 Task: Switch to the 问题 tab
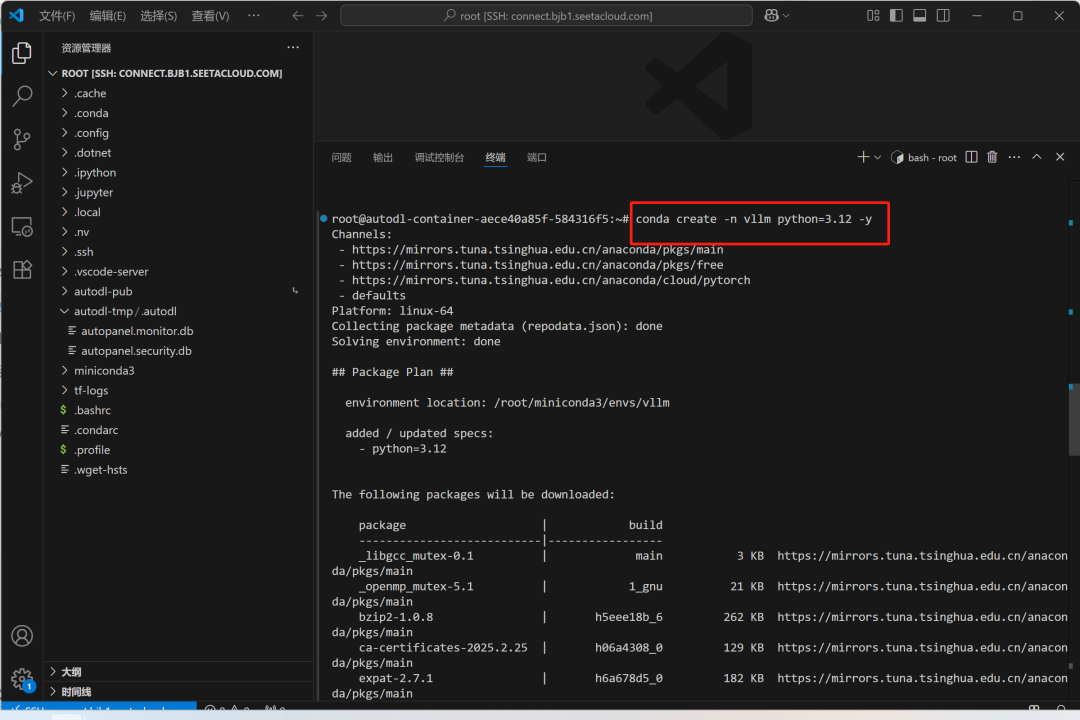click(341, 158)
